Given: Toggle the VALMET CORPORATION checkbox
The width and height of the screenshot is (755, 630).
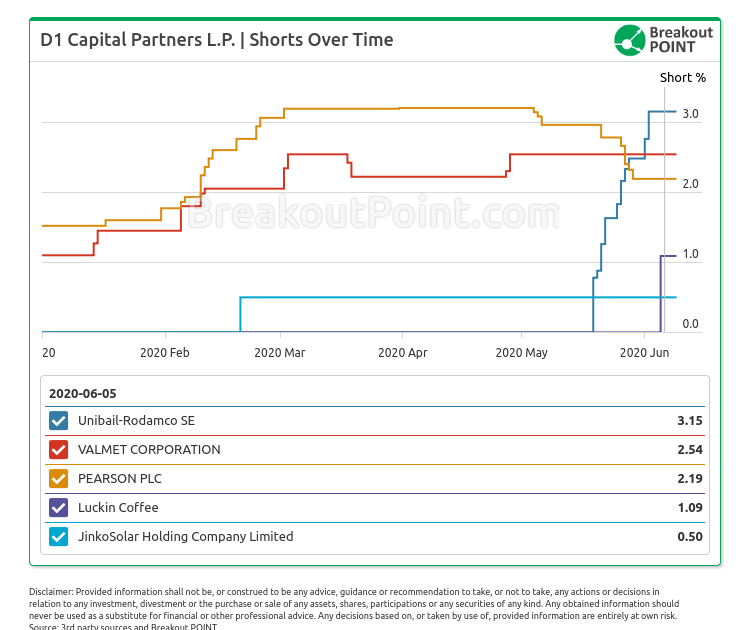Looking at the screenshot, I should pyautogui.click(x=58, y=450).
